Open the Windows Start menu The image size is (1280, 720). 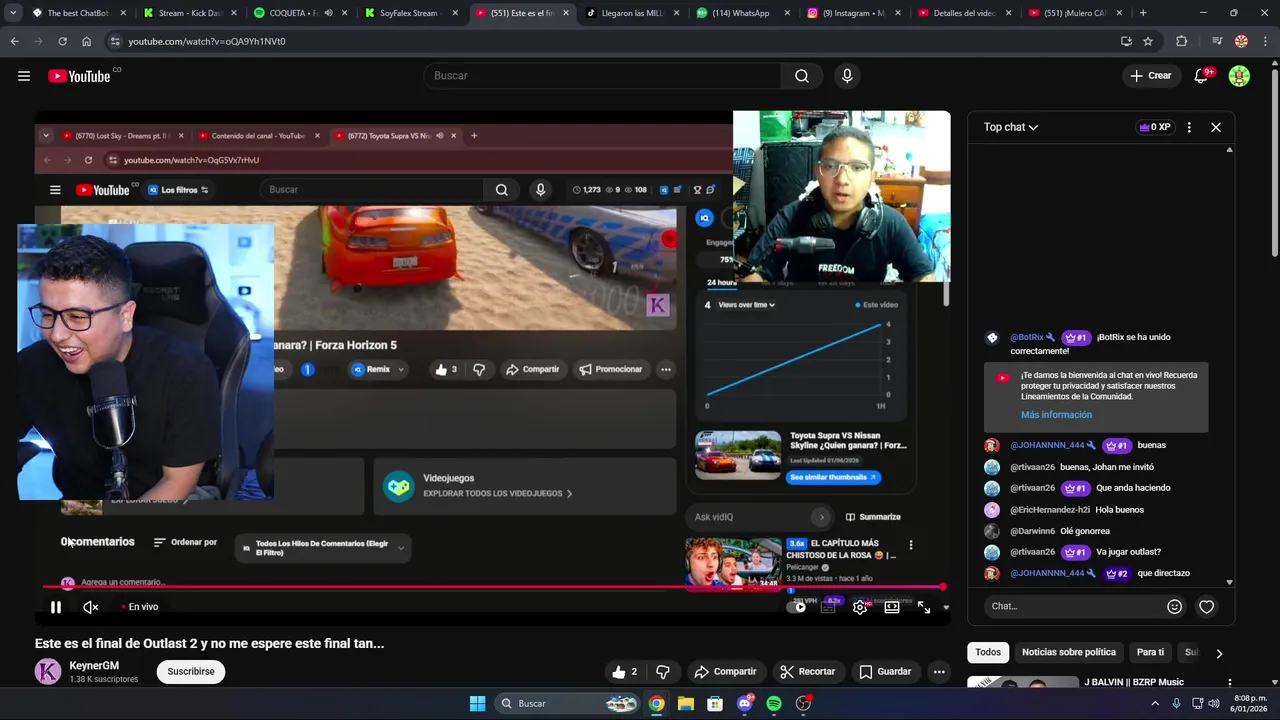coord(477,704)
